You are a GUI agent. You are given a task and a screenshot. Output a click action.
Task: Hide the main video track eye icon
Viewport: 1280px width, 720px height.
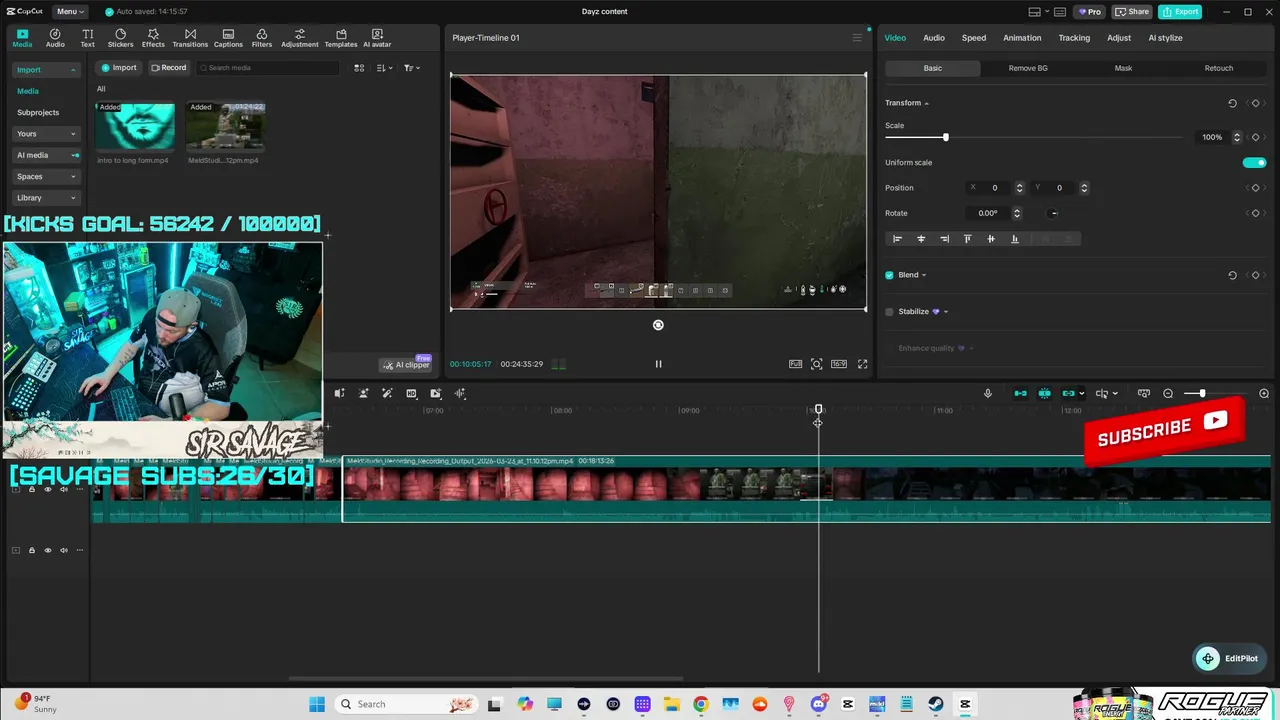click(47, 490)
